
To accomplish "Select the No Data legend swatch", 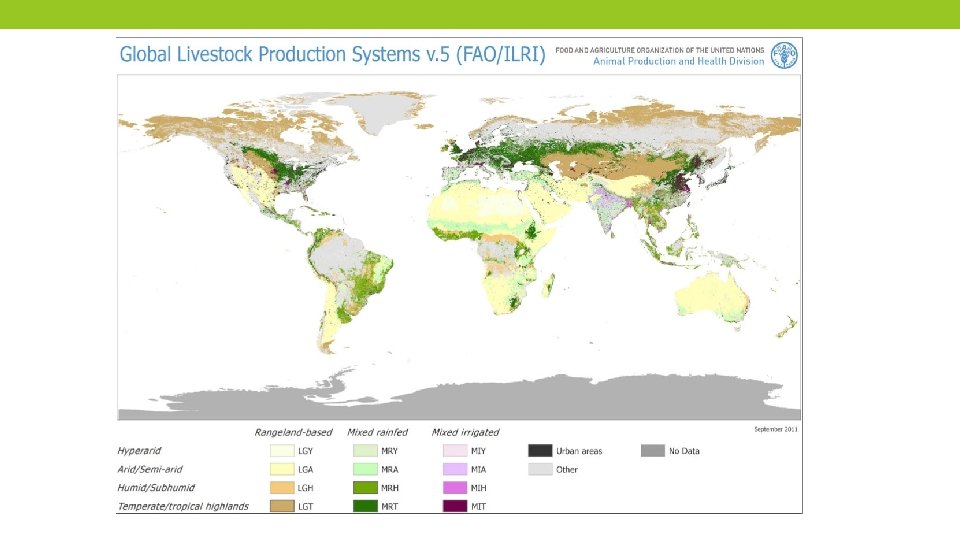I will tap(653, 451).
